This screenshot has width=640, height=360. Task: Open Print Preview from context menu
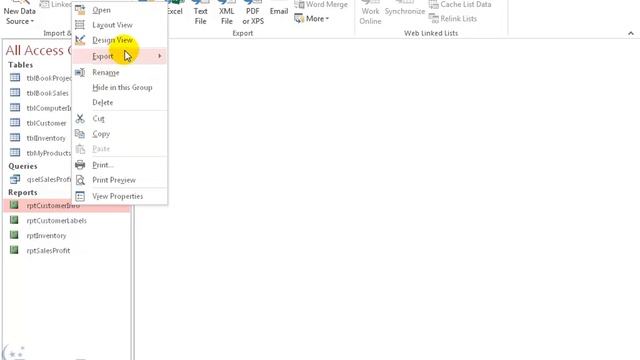click(x=119, y=180)
